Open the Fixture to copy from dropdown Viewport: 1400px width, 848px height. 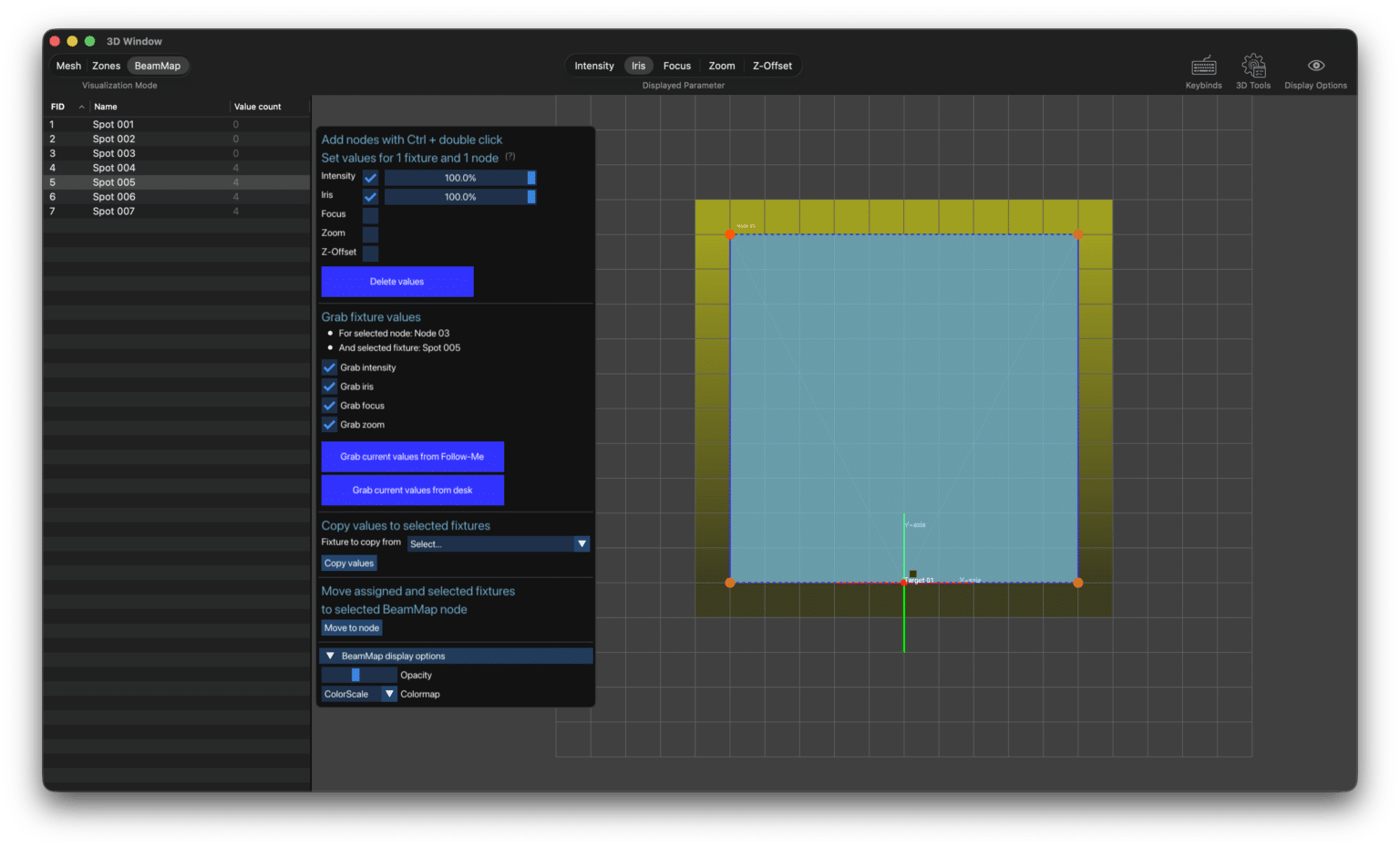pyautogui.click(x=499, y=544)
